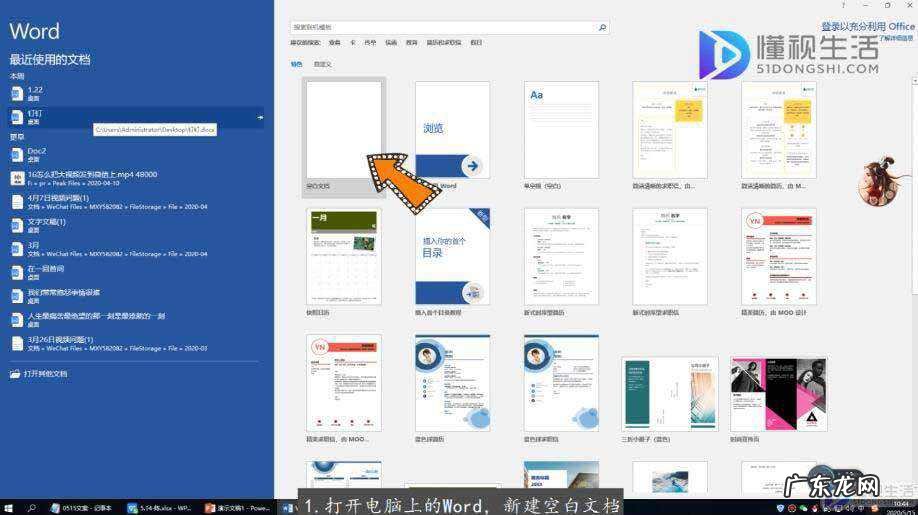Click the magnifier icon in template search
This screenshot has width=918, height=515.
click(x=602, y=28)
